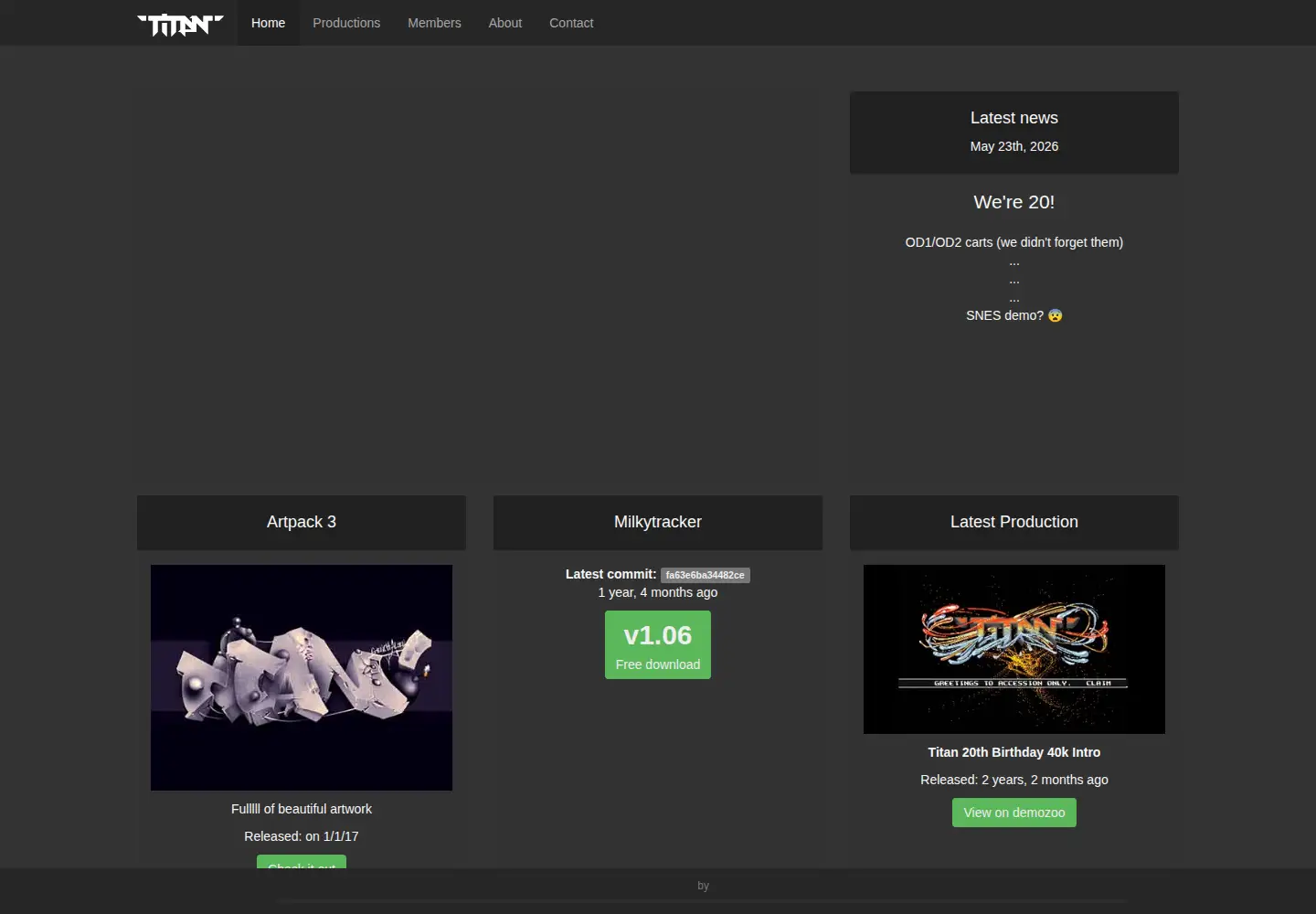Open the Contact page
Image resolution: width=1316 pixels, height=914 pixels.
coord(571,23)
